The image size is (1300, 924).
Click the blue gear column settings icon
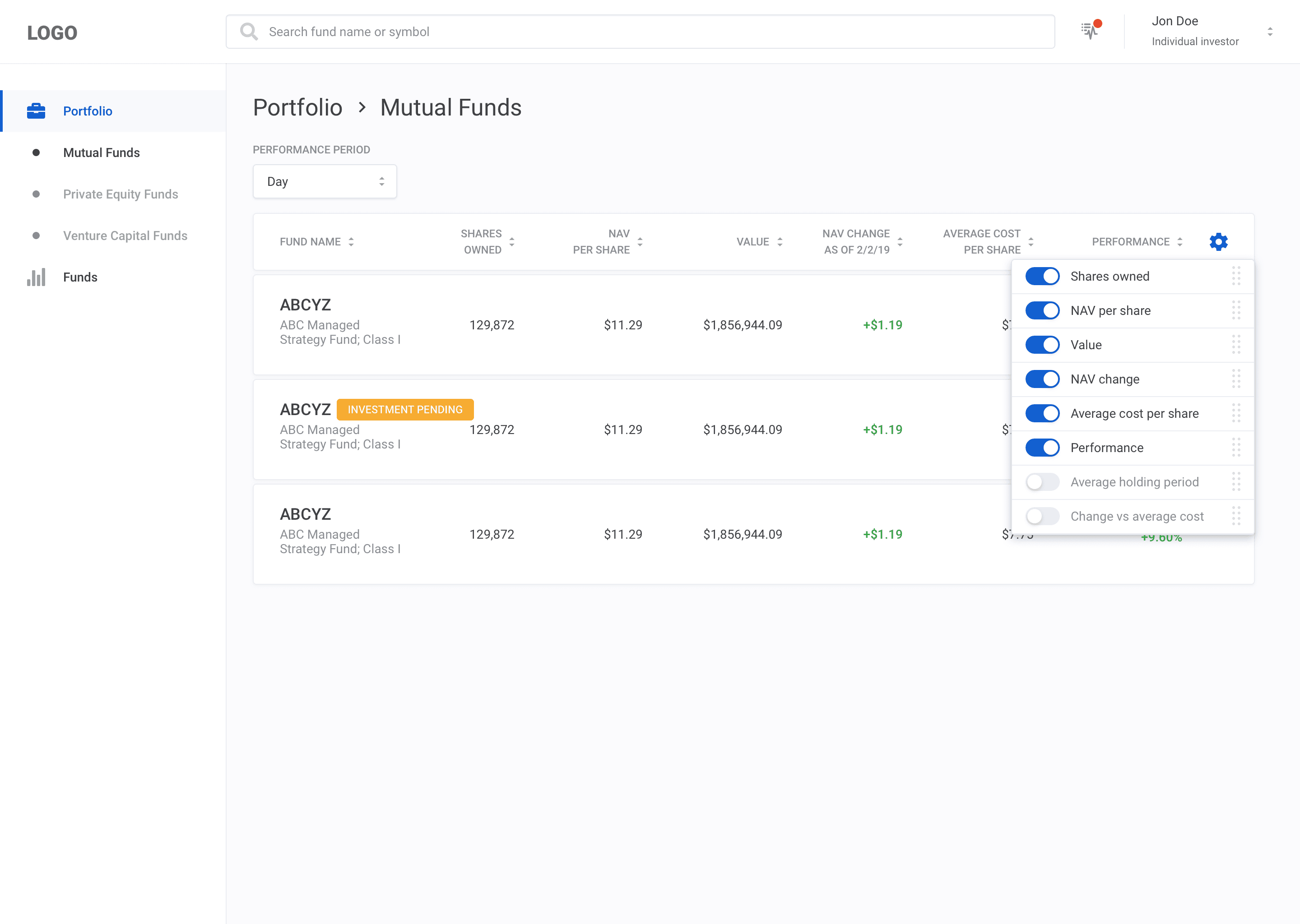tap(1218, 242)
